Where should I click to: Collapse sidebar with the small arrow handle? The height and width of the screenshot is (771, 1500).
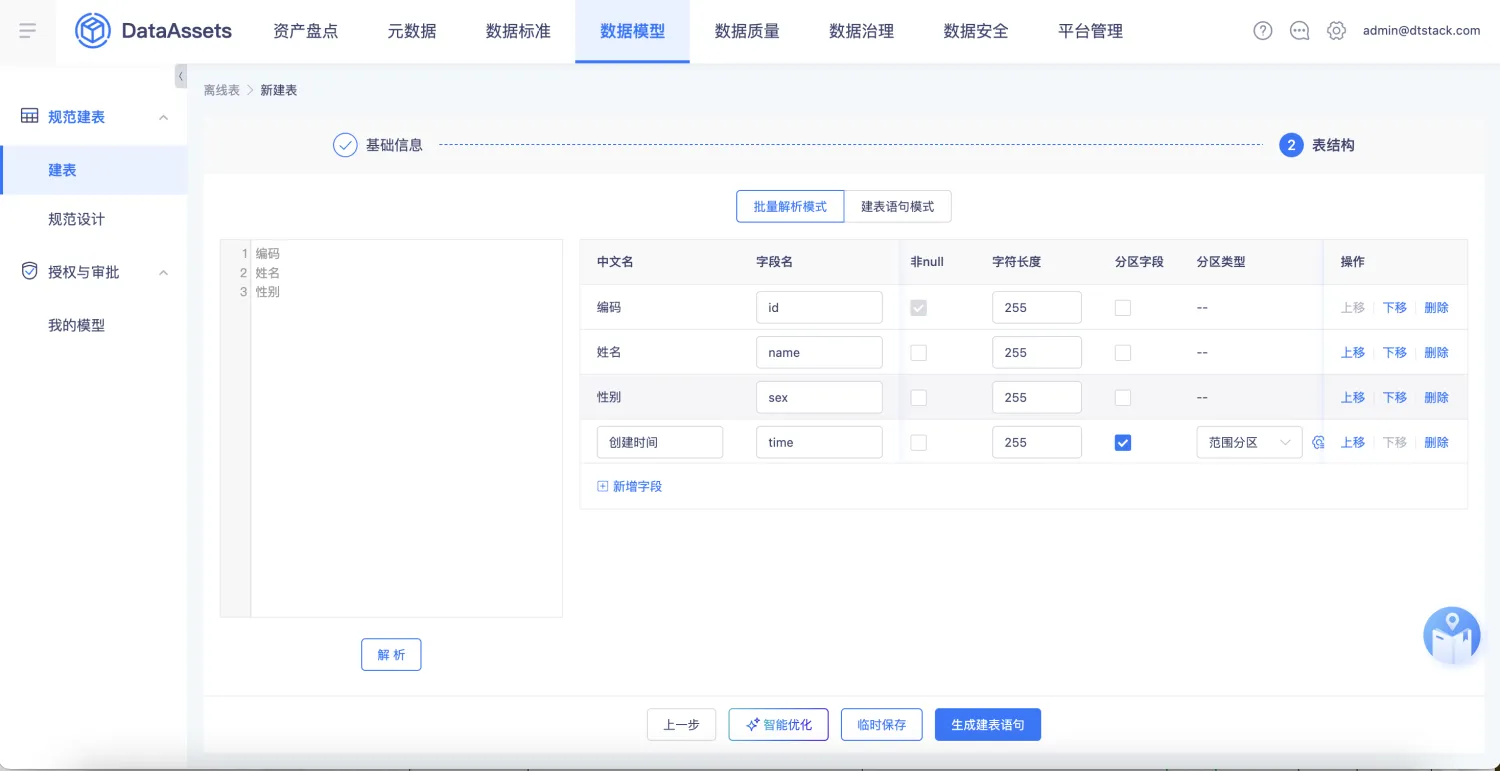[181, 76]
